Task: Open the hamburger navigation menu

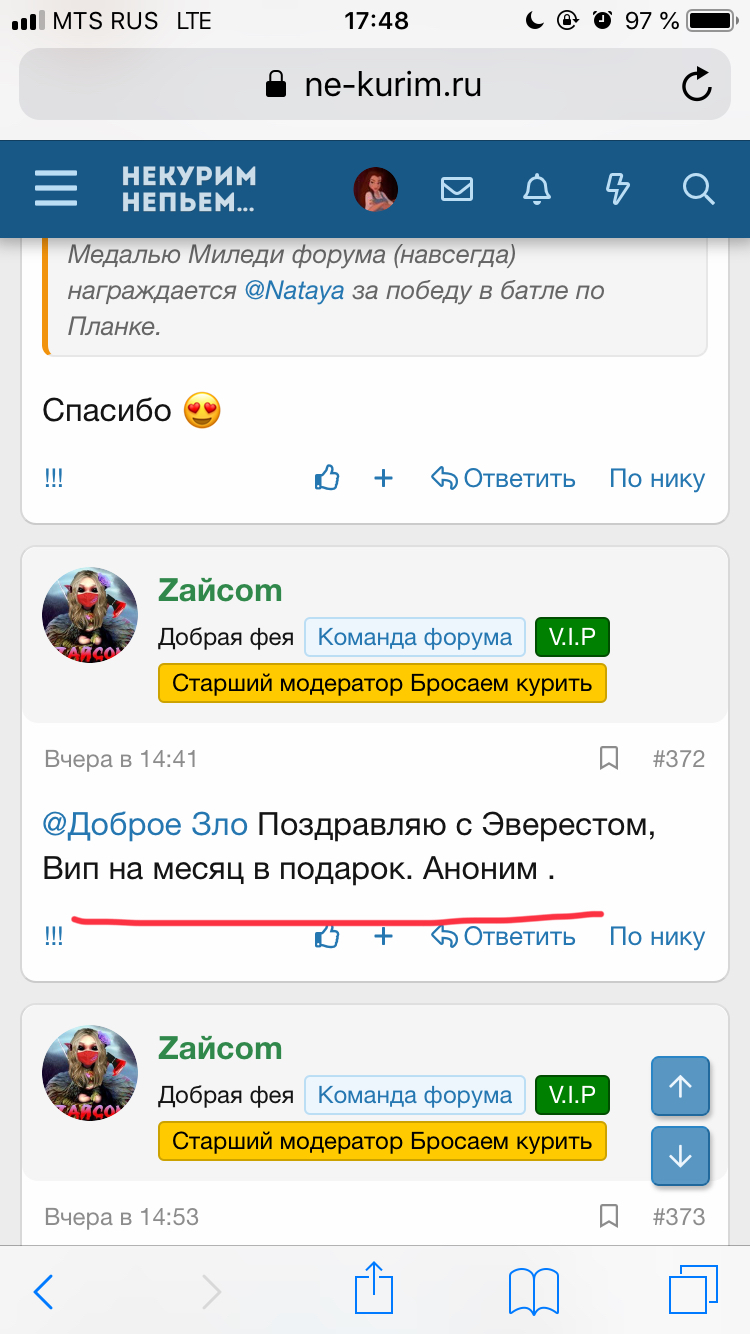Action: (56, 188)
